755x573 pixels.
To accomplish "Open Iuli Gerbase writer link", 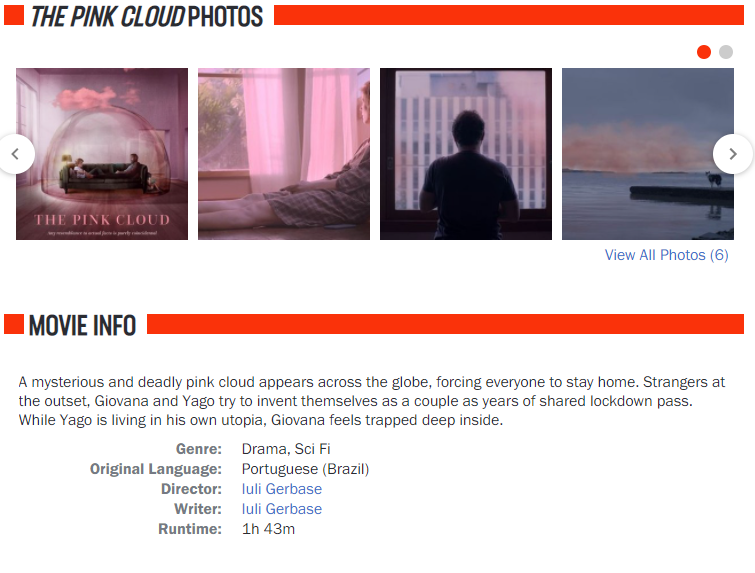I will point(282,509).
